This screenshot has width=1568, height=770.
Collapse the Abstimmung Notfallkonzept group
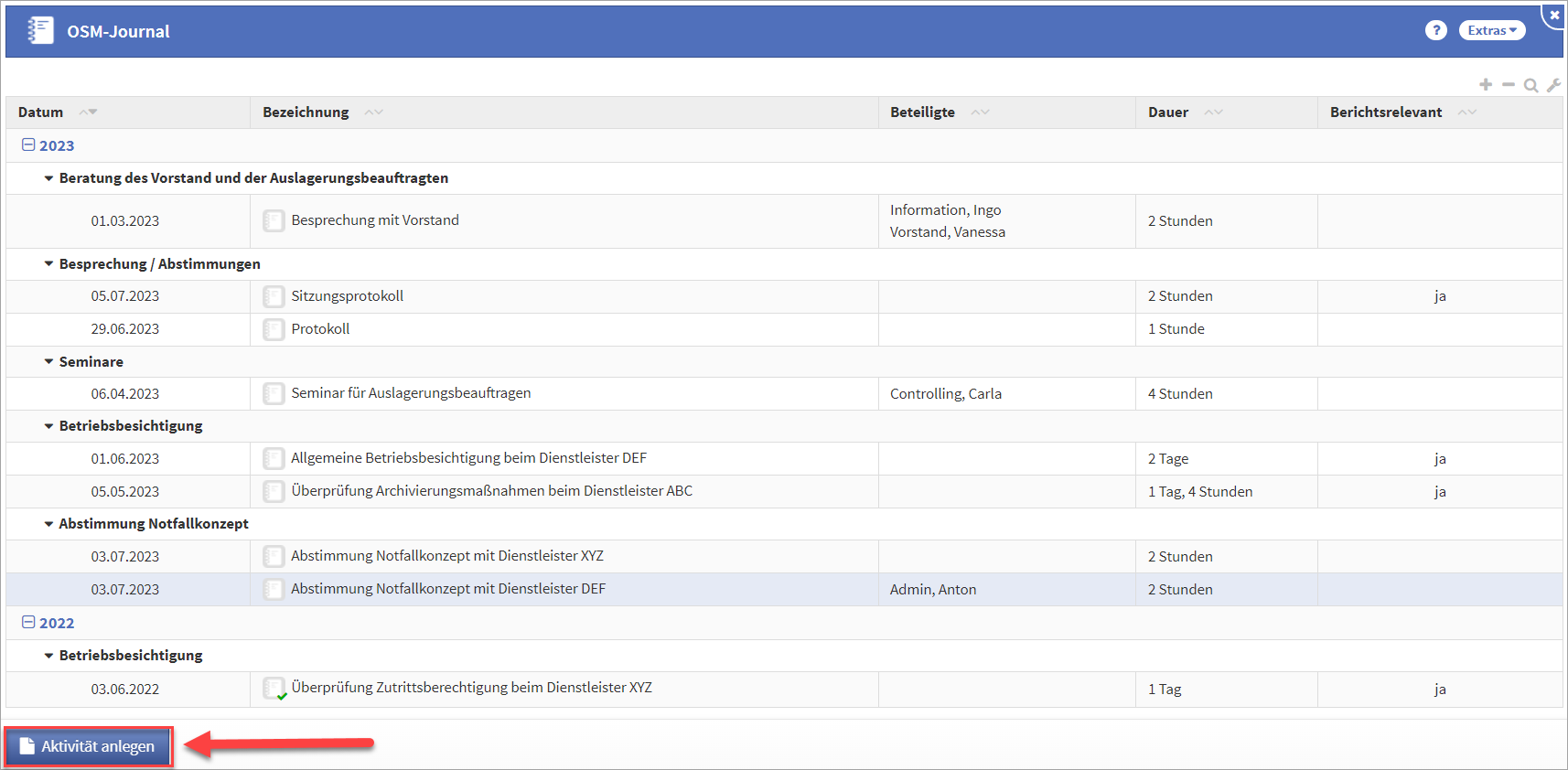(x=49, y=524)
